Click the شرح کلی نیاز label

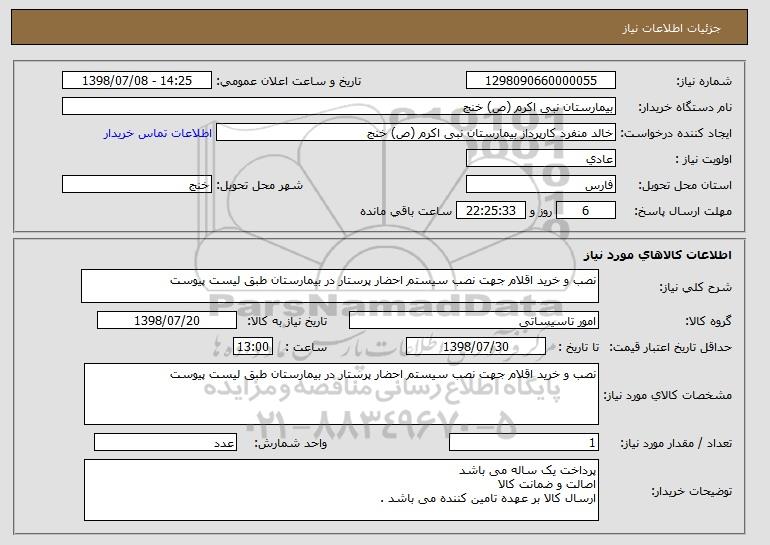pos(695,287)
